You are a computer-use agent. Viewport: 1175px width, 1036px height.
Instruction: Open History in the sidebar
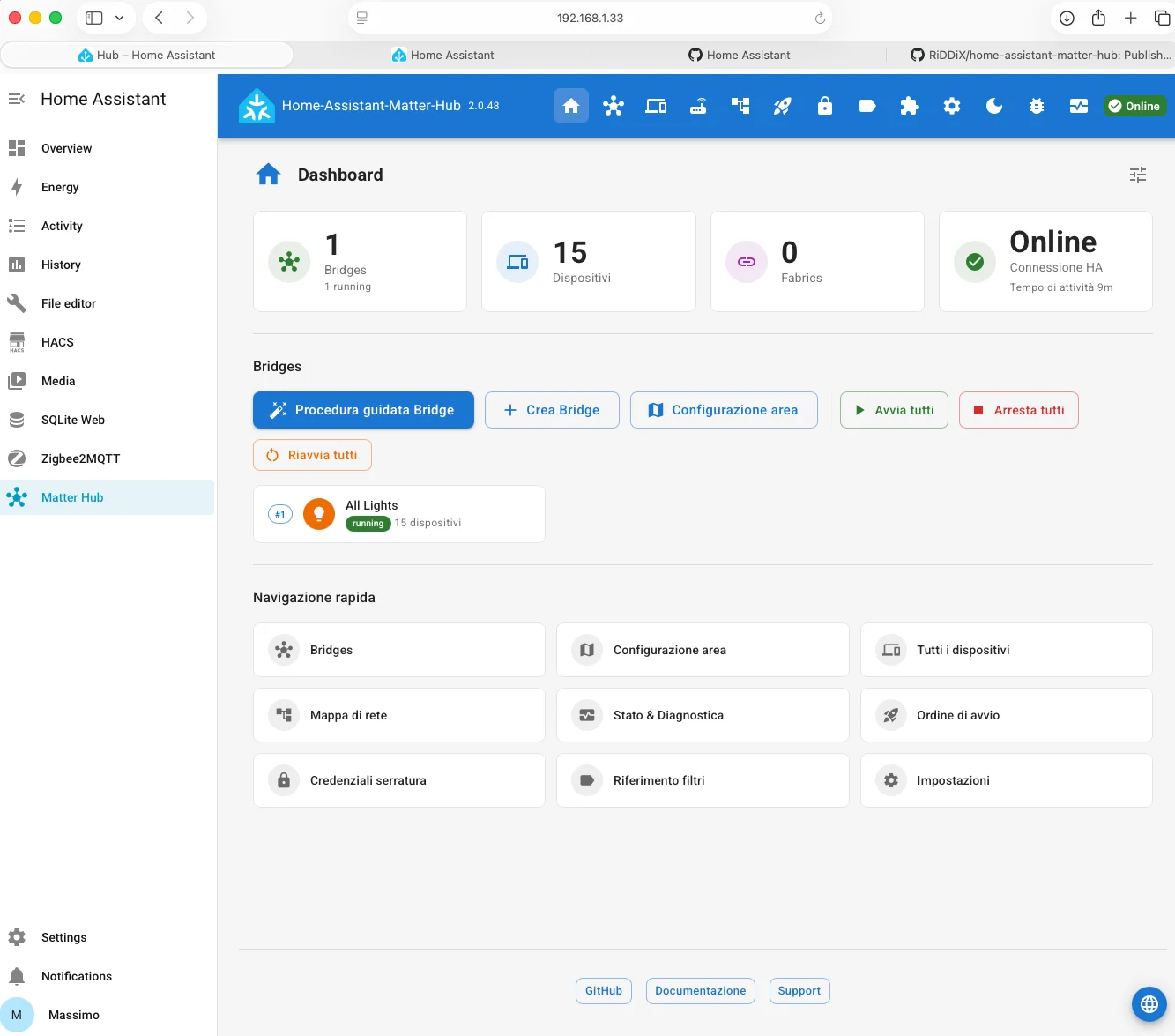coord(108,265)
